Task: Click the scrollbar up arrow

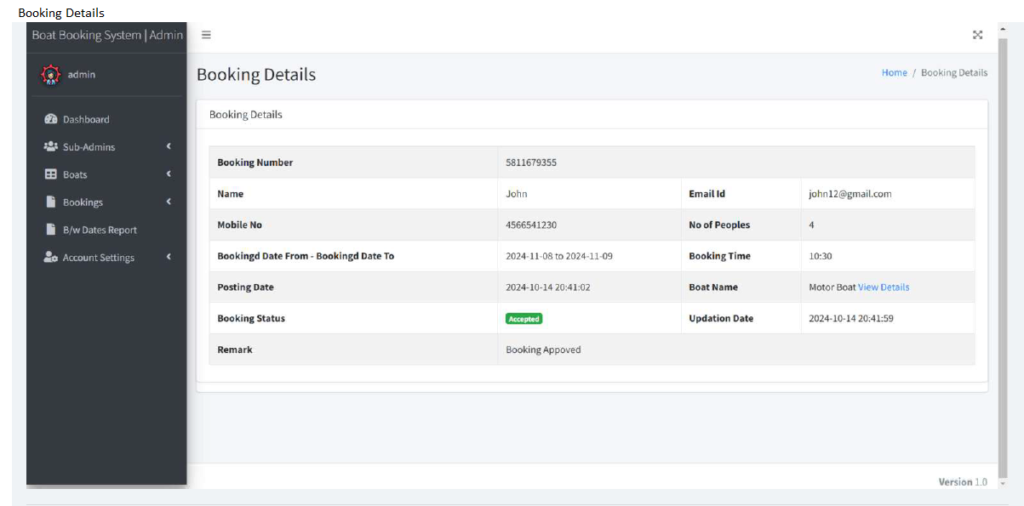Action: (x=1003, y=30)
